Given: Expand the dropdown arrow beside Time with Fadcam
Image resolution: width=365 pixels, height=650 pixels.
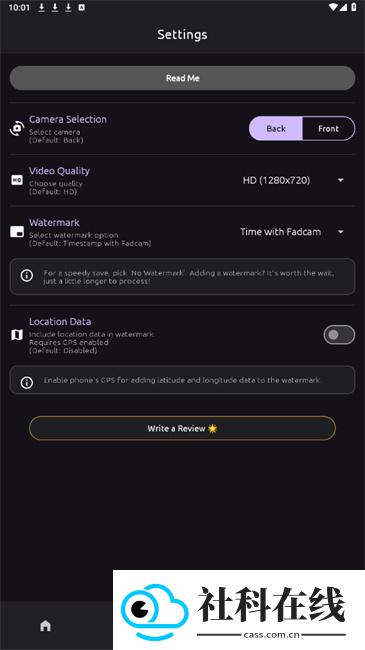Looking at the screenshot, I should point(341,232).
